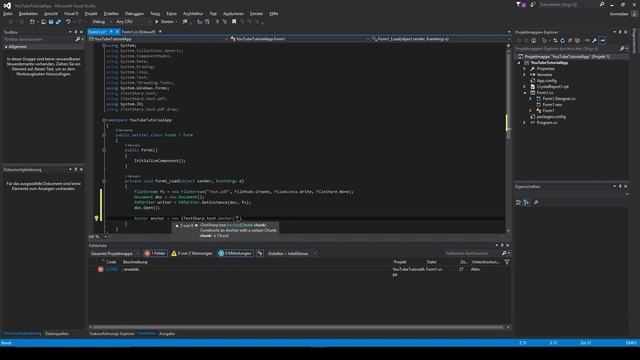Viewport: 640px width, 360px height.
Task: Open the Analysieren menu
Action: coord(233,13)
